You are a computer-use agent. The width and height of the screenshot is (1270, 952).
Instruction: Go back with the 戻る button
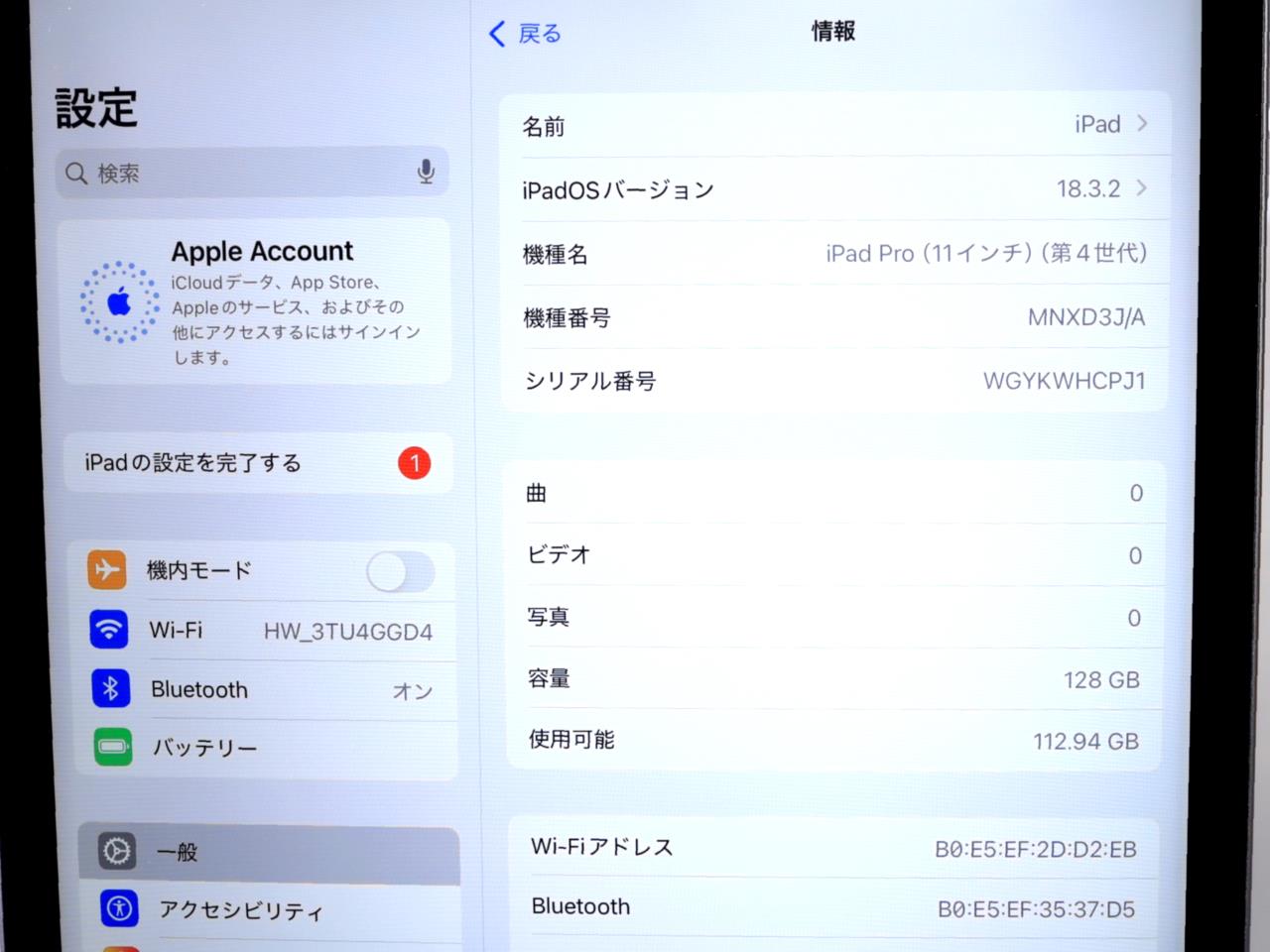coord(526,34)
